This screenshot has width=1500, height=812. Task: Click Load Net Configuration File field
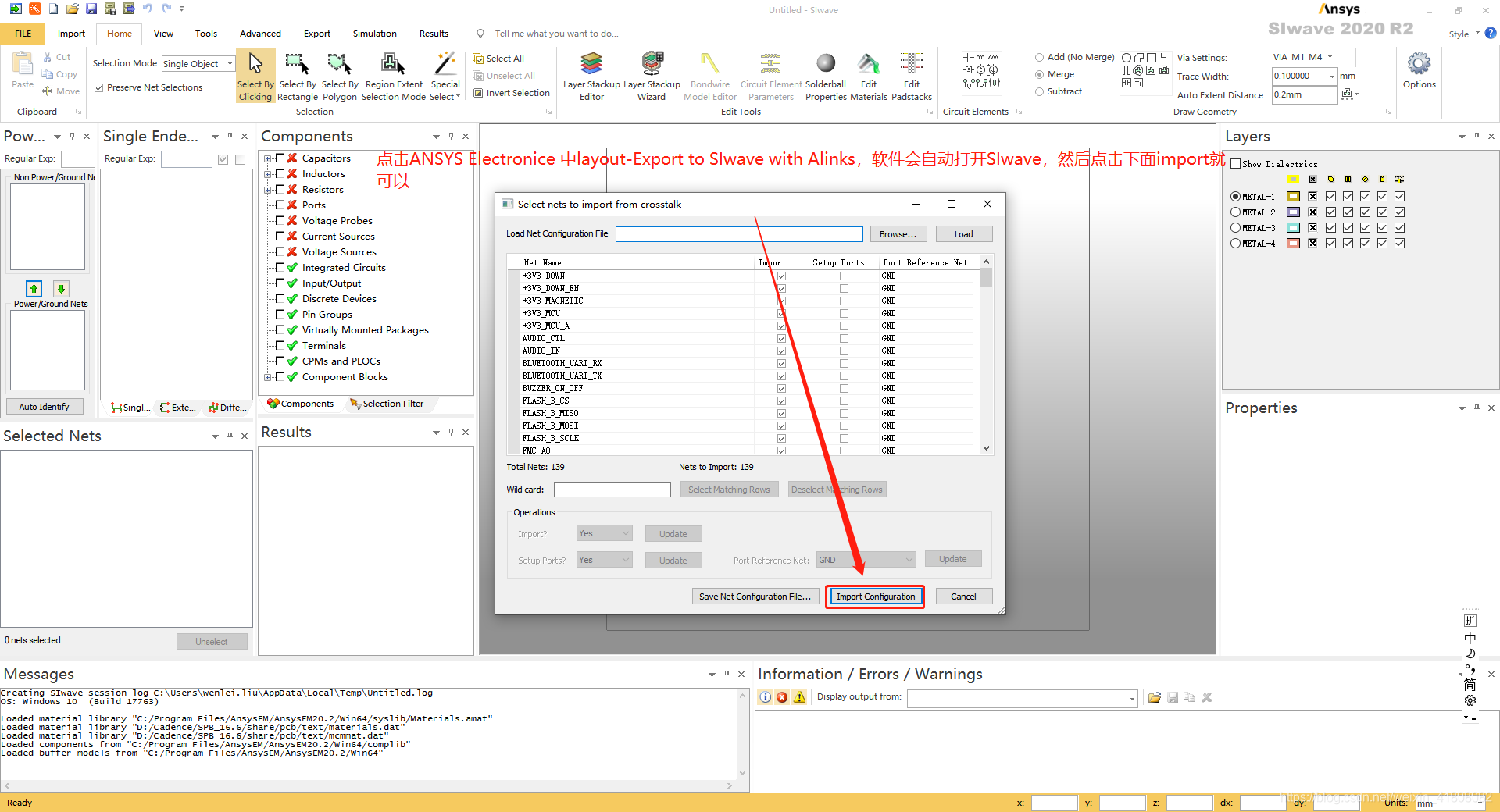coord(739,234)
